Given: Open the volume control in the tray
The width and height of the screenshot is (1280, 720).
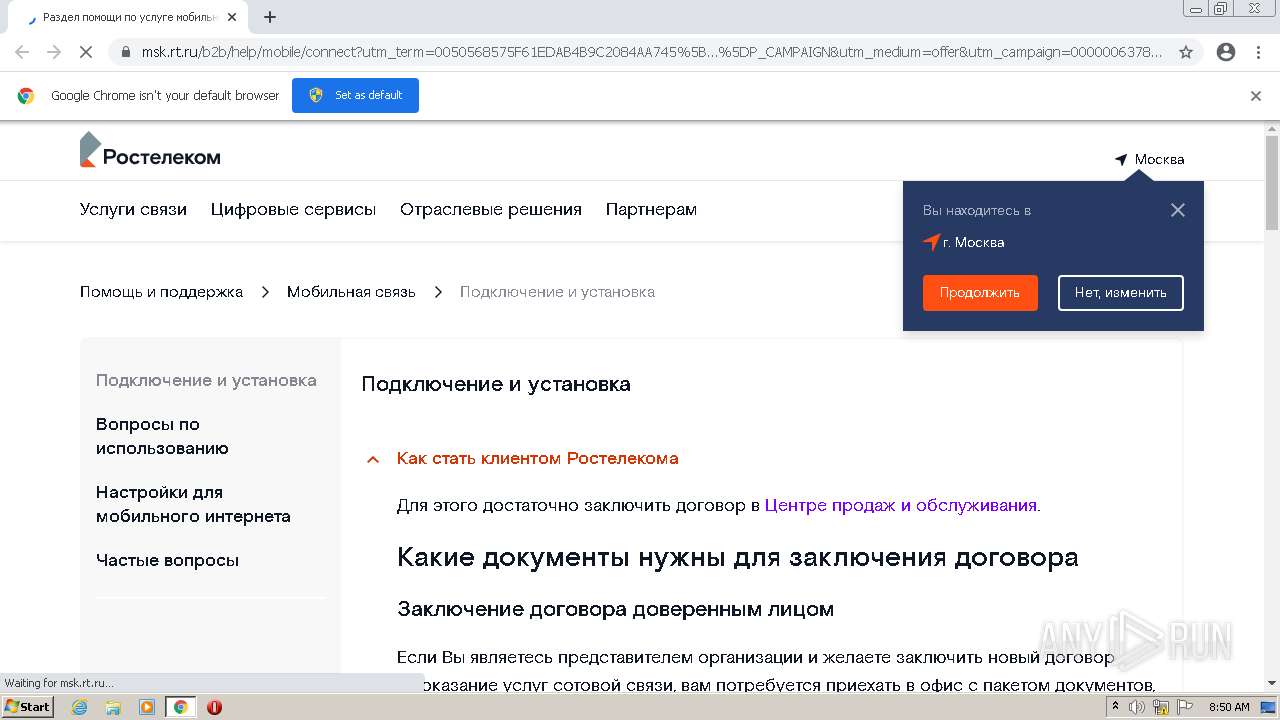Looking at the screenshot, I should (1137, 707).
